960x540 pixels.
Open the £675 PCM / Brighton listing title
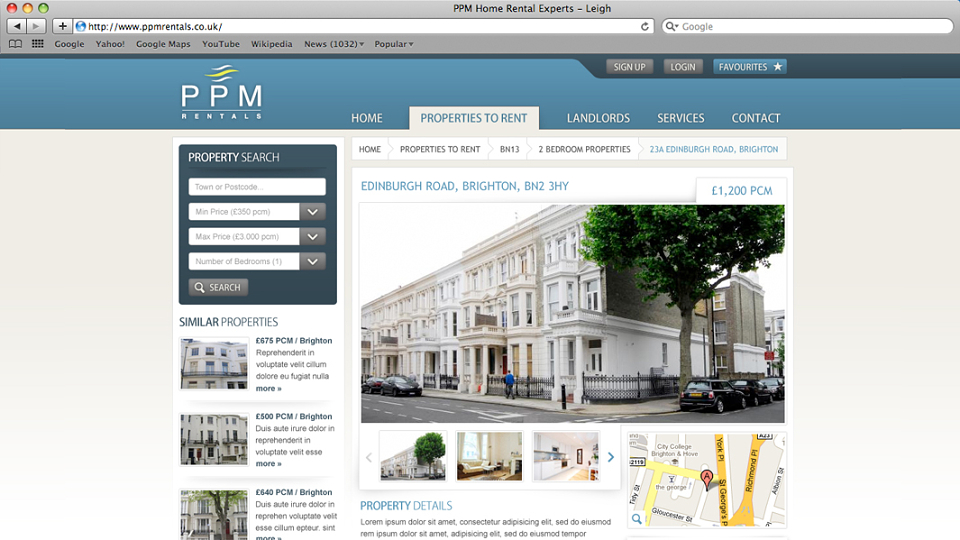click(294, 340)
